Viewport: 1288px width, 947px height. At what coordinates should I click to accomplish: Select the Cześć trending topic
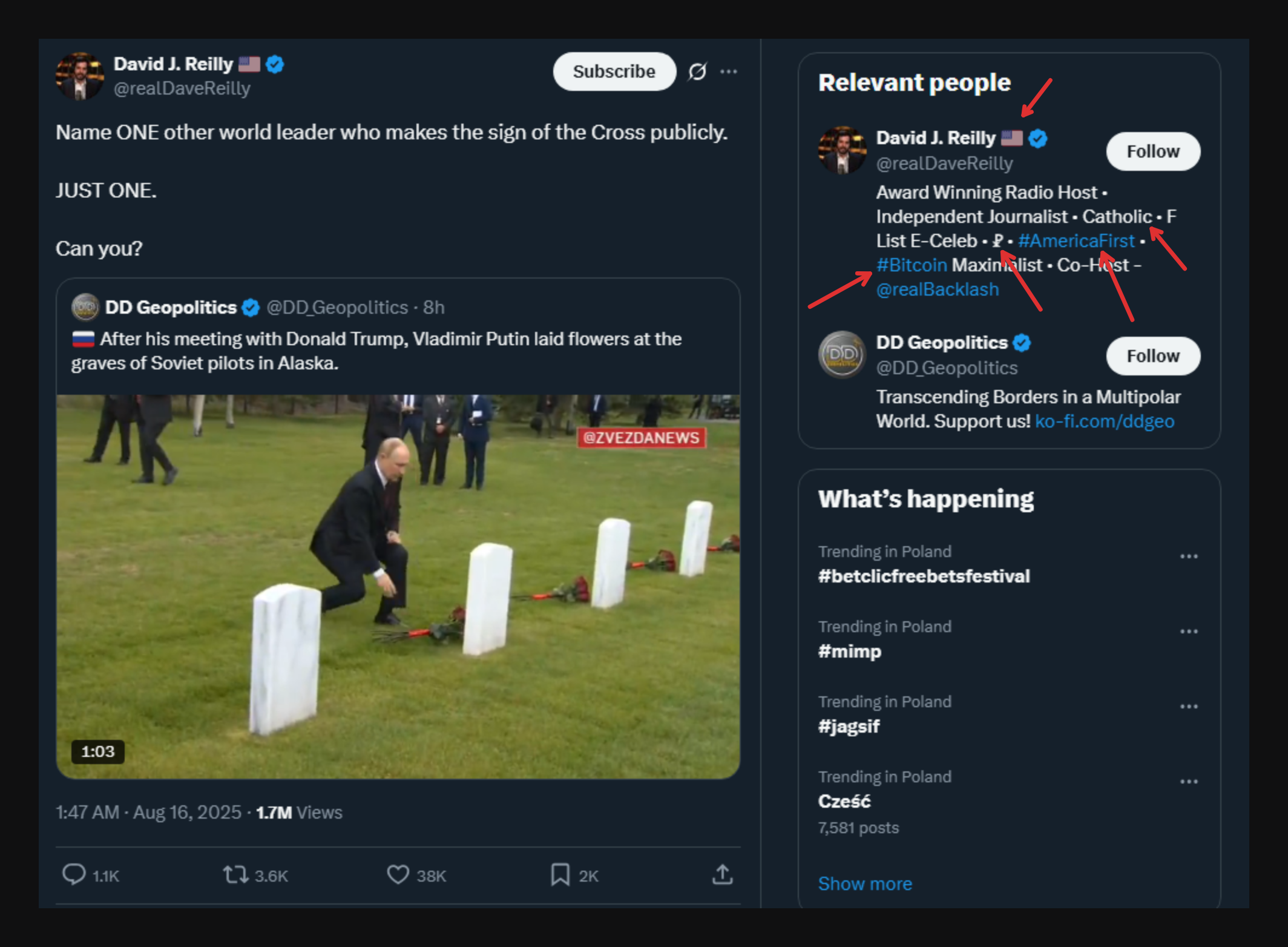(x=844, y=801)
